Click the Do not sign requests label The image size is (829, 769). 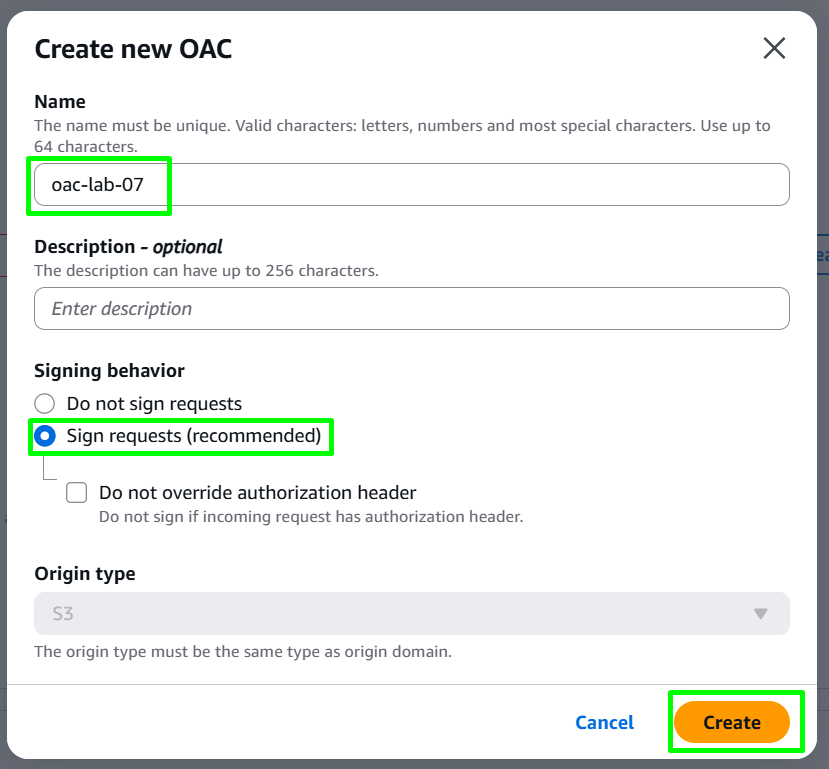(x=154, y=404)
